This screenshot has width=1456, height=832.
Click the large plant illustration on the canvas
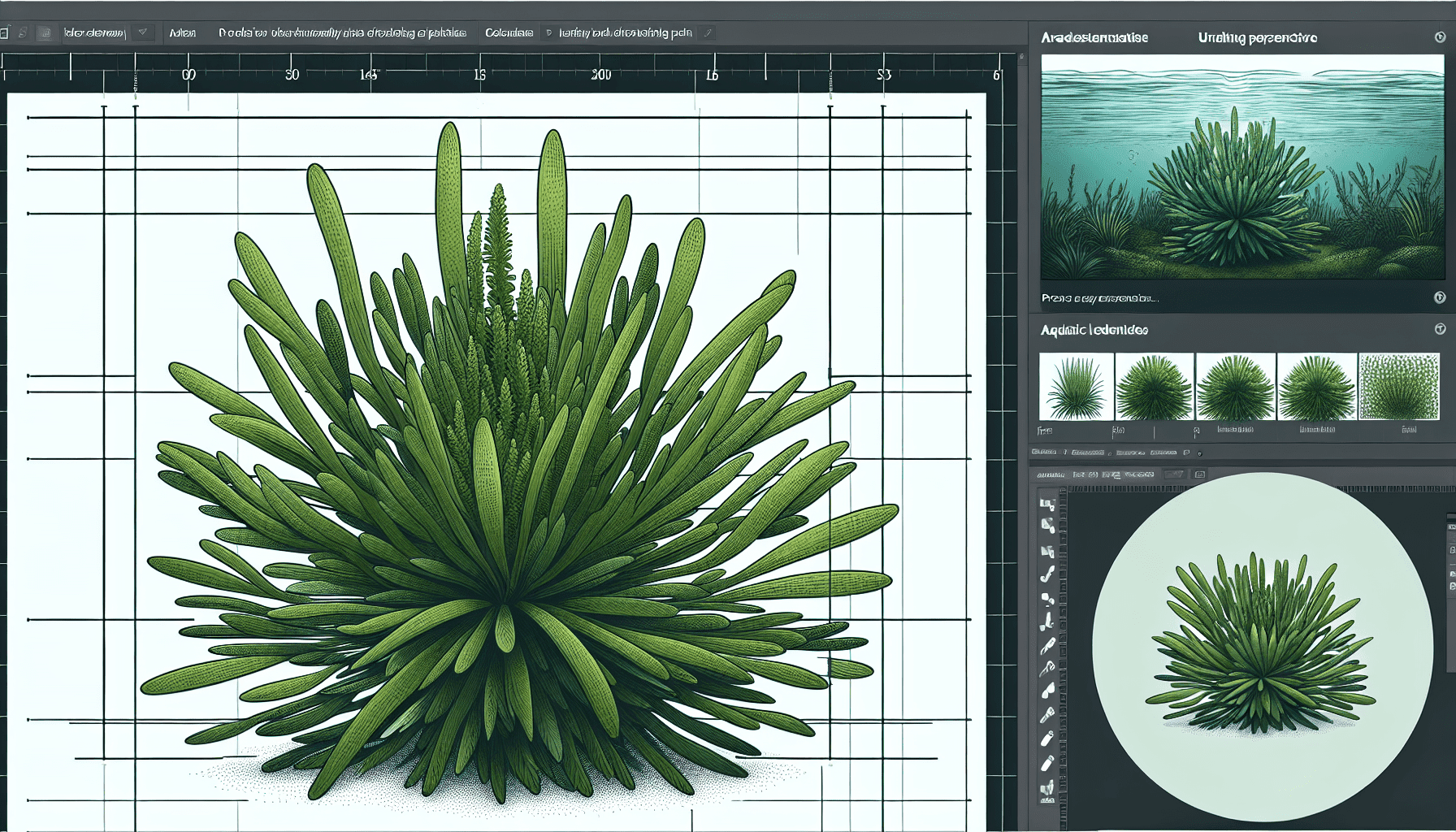[x=520, y=463]
